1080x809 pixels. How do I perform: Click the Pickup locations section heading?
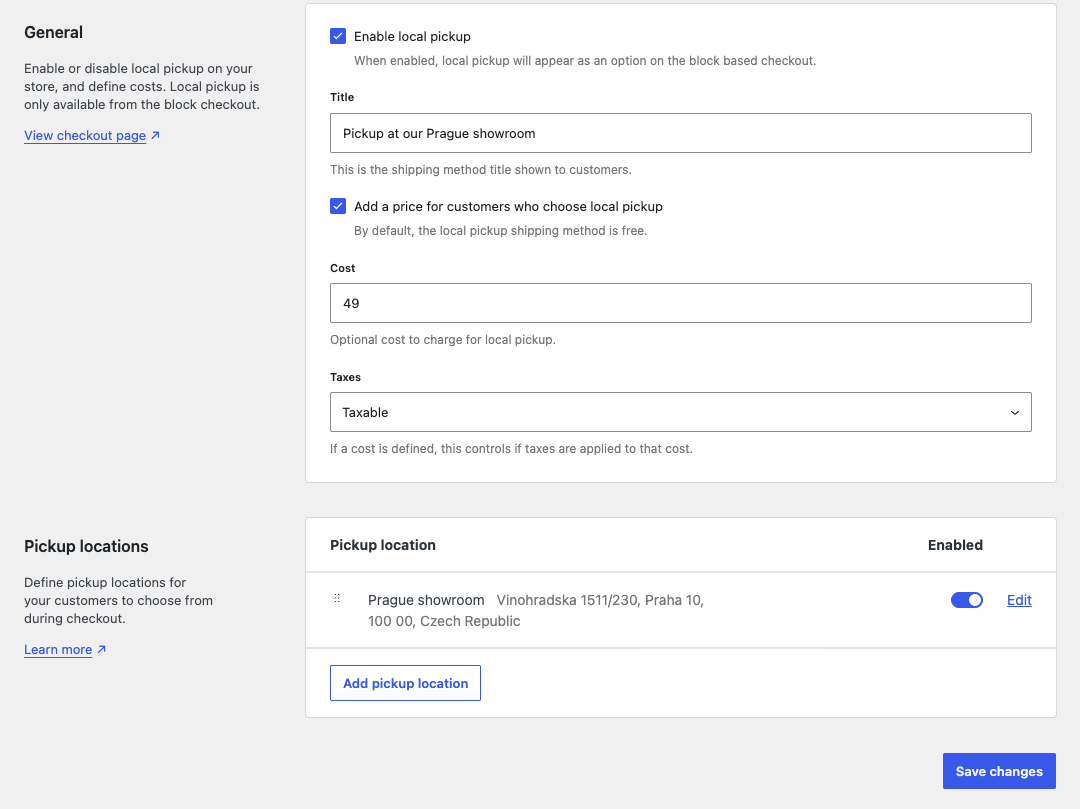click(x=86, y=546)
